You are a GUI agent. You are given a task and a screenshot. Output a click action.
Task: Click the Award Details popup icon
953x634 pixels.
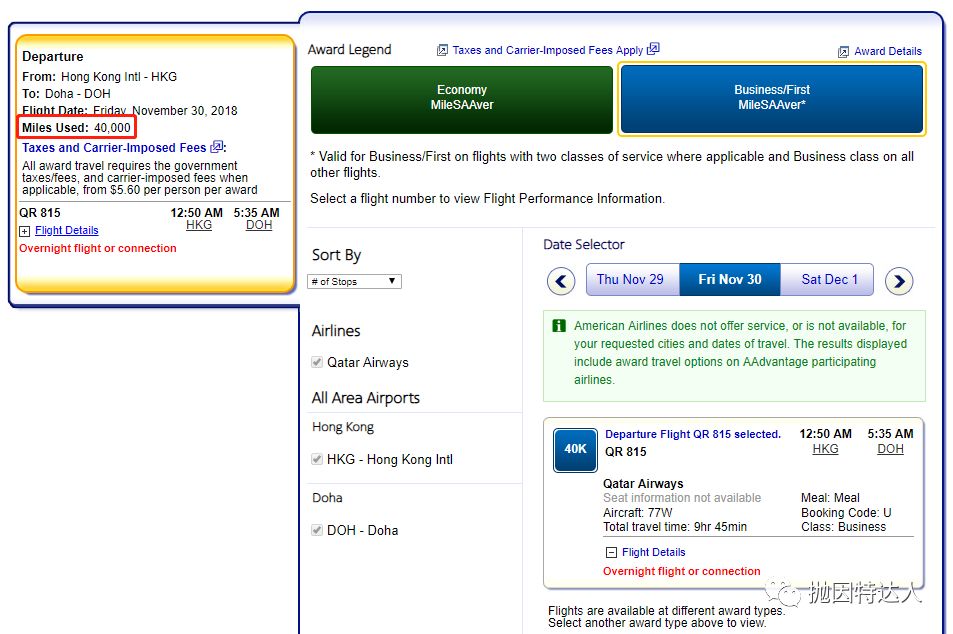844,52
